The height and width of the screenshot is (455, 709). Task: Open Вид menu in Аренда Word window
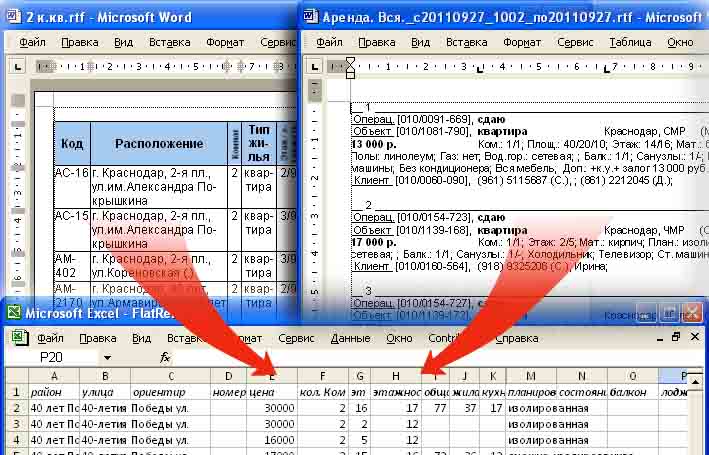[x=420, y=43]
